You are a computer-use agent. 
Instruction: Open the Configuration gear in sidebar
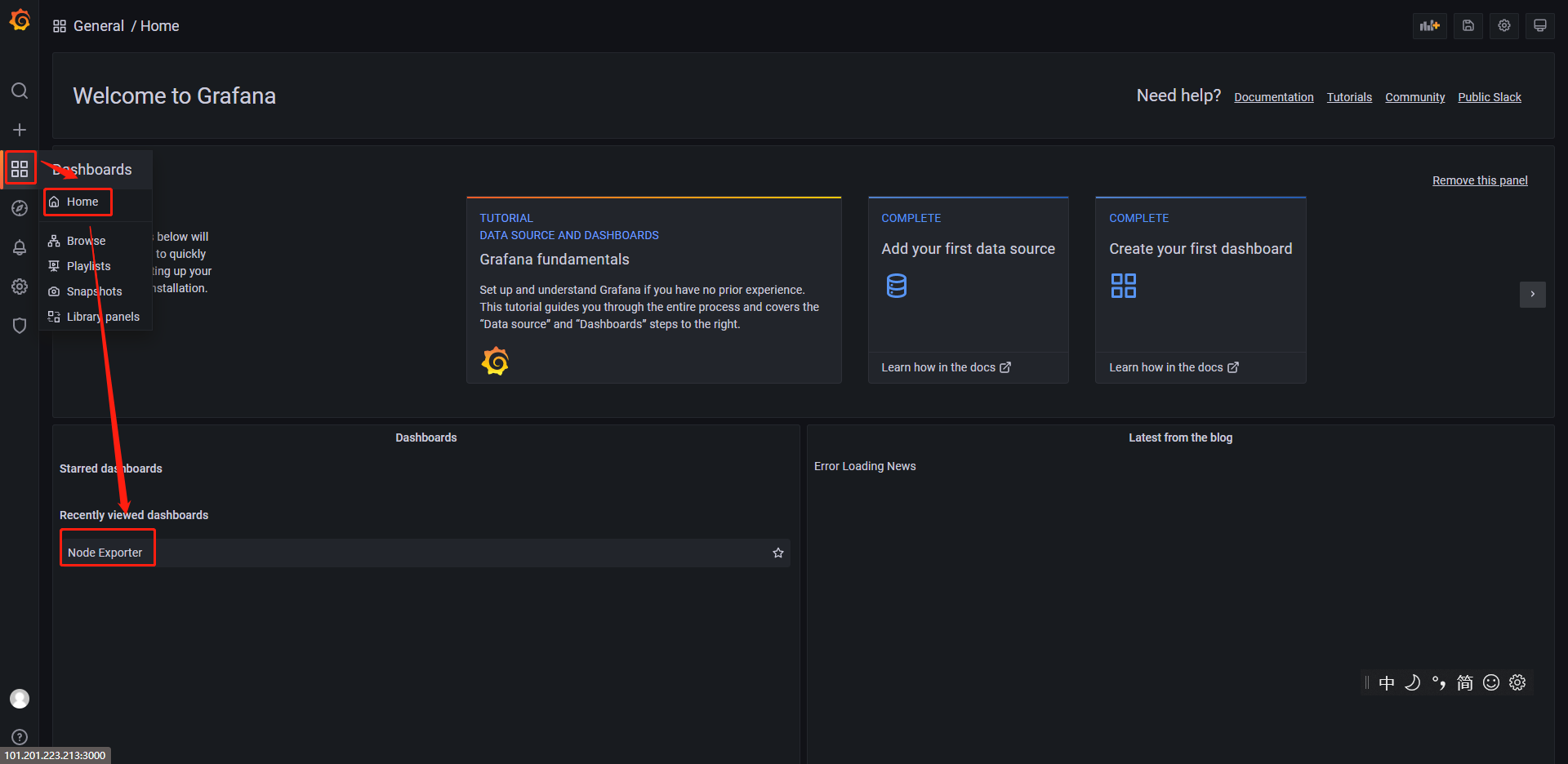20,286
